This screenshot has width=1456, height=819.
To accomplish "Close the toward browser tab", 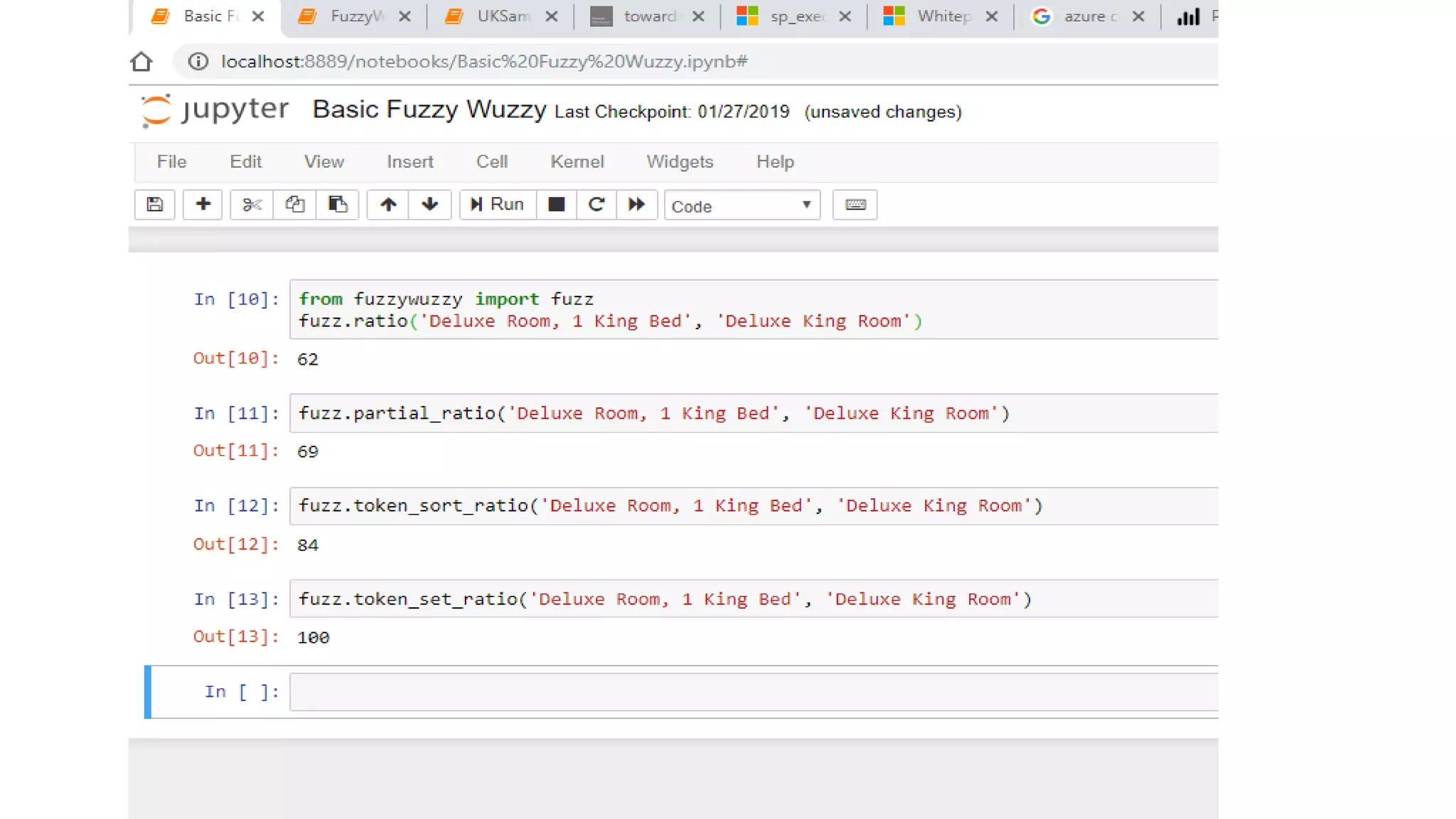I will pos(699,16).
